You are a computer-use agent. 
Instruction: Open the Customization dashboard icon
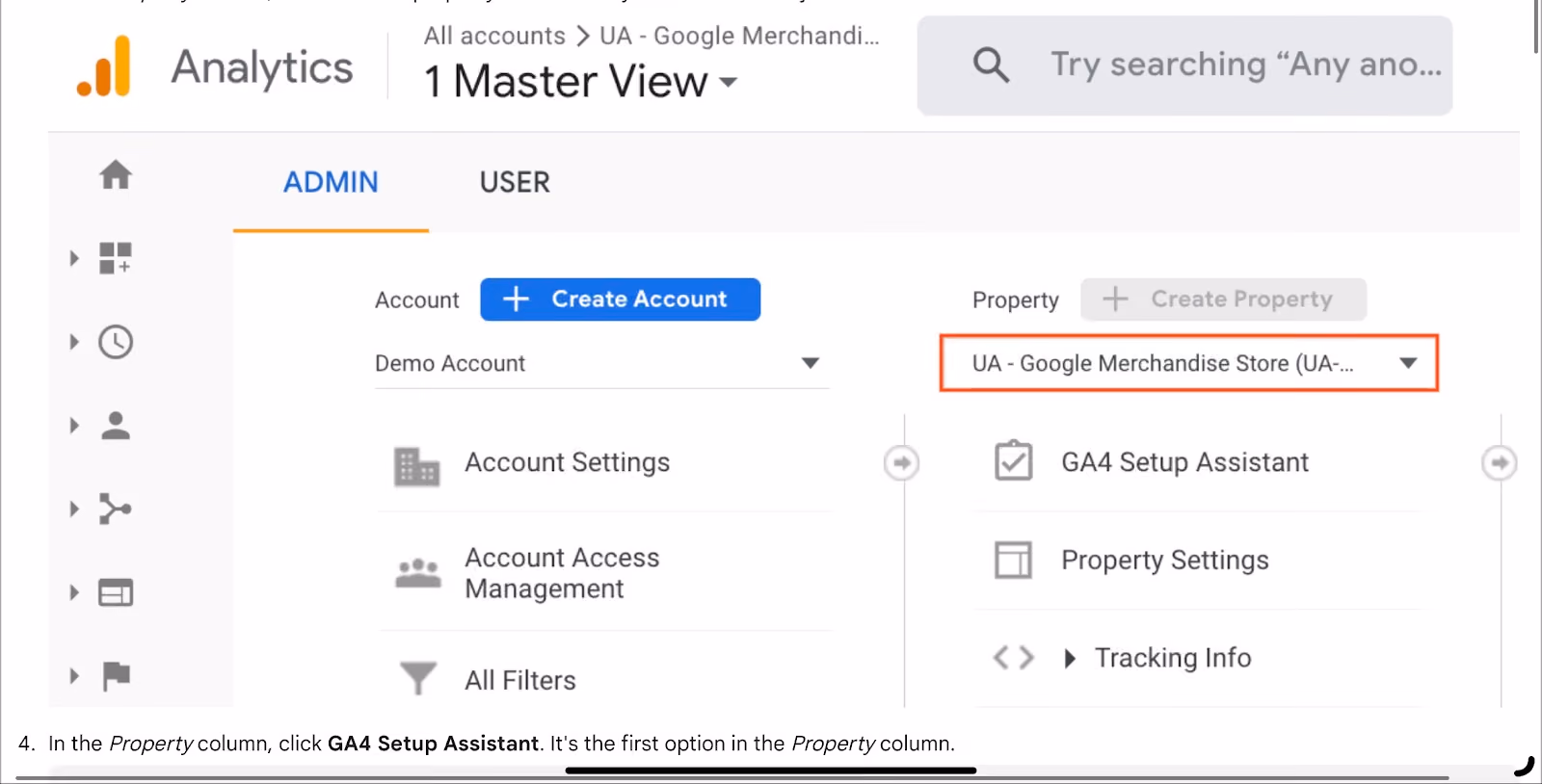point(116,258)
